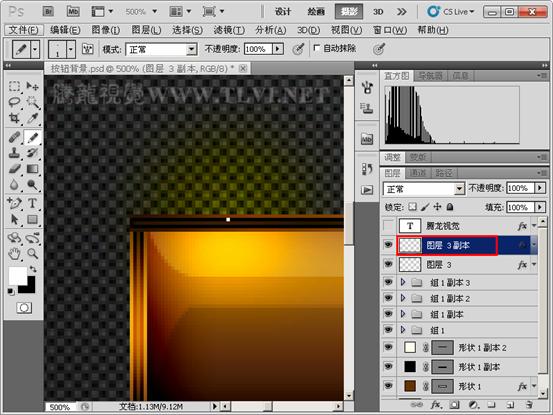Viewport: 553px width, 415px height.
Task: Toggle Quick Mask mode
Action: (24, 308)
